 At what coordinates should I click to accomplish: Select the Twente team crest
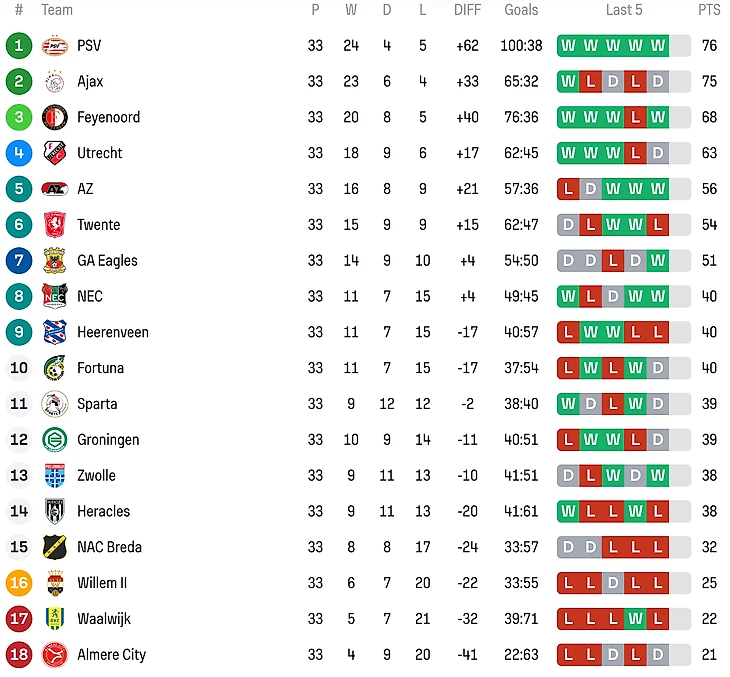[54, 225]
